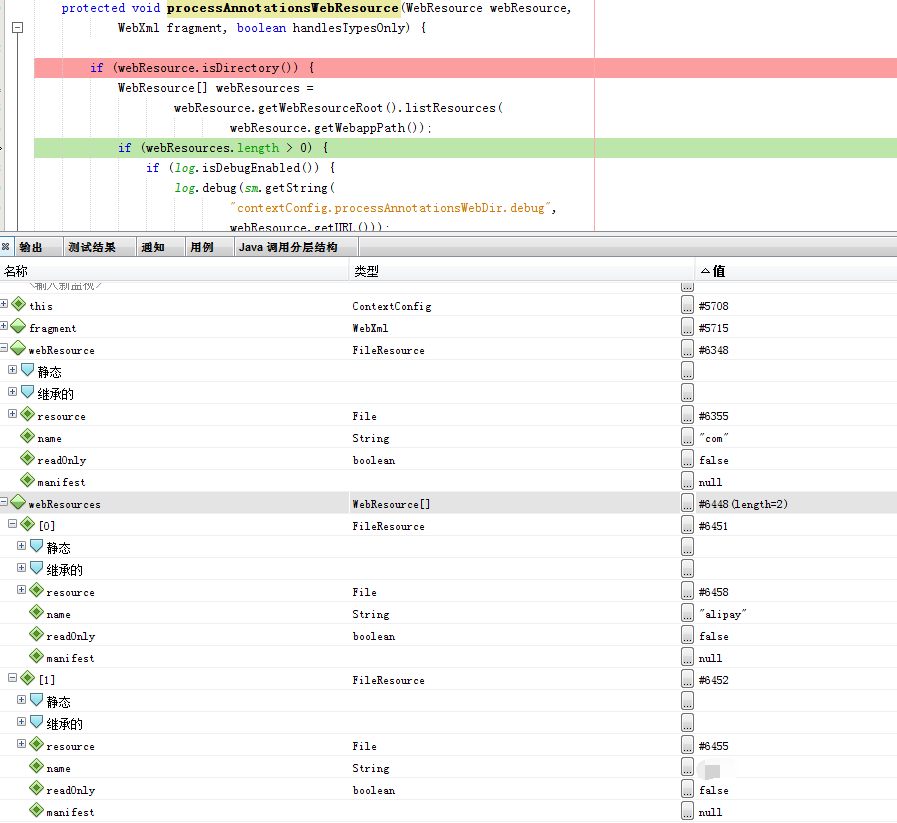897x823 pixels.
Task: Open value editor button for "alipay" value
Action: (687, 613)
